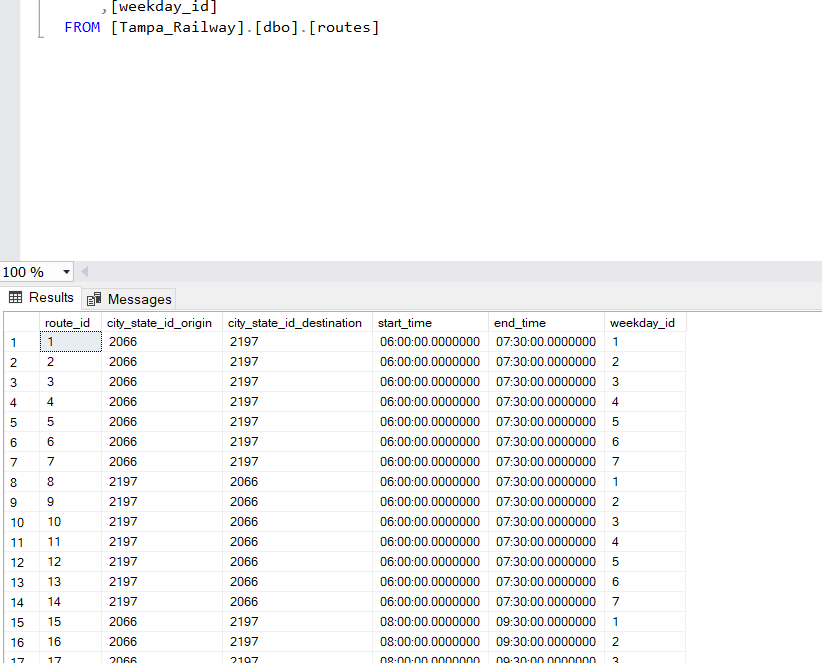Click weekday_id cell 4 in row 4
The width and height of the screenshot is (822, 663).
point(645,402)
